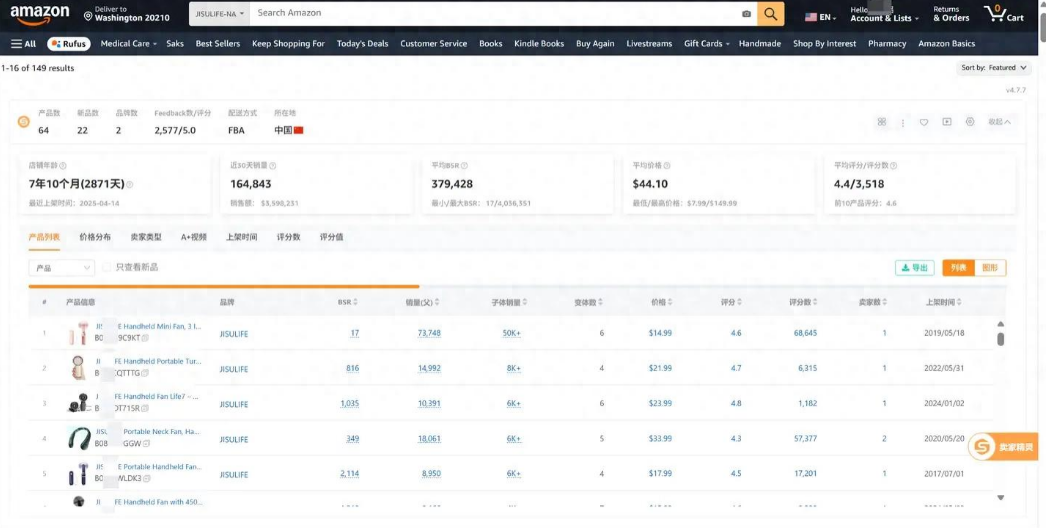Sort by 价格 column arrows
The image size is (1046, 528).
(x=670, y=302)
